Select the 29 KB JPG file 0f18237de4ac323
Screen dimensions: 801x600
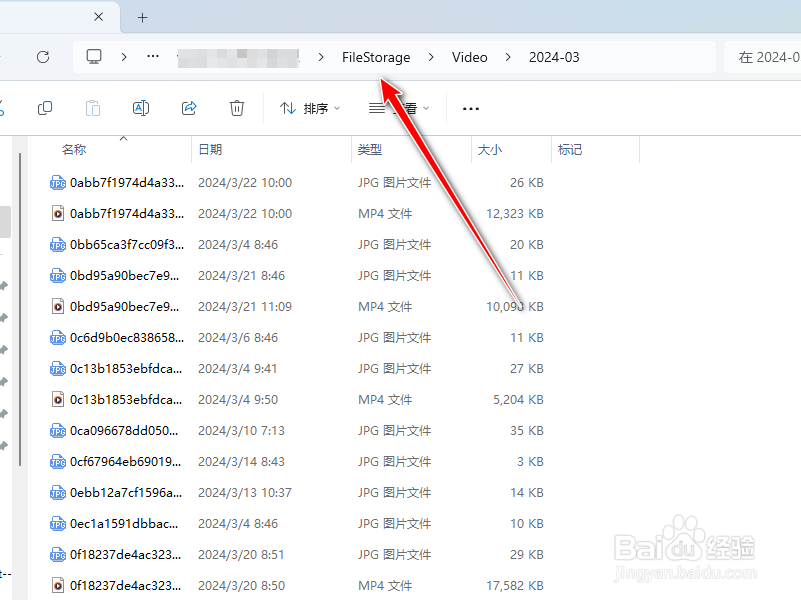point(296,555)
